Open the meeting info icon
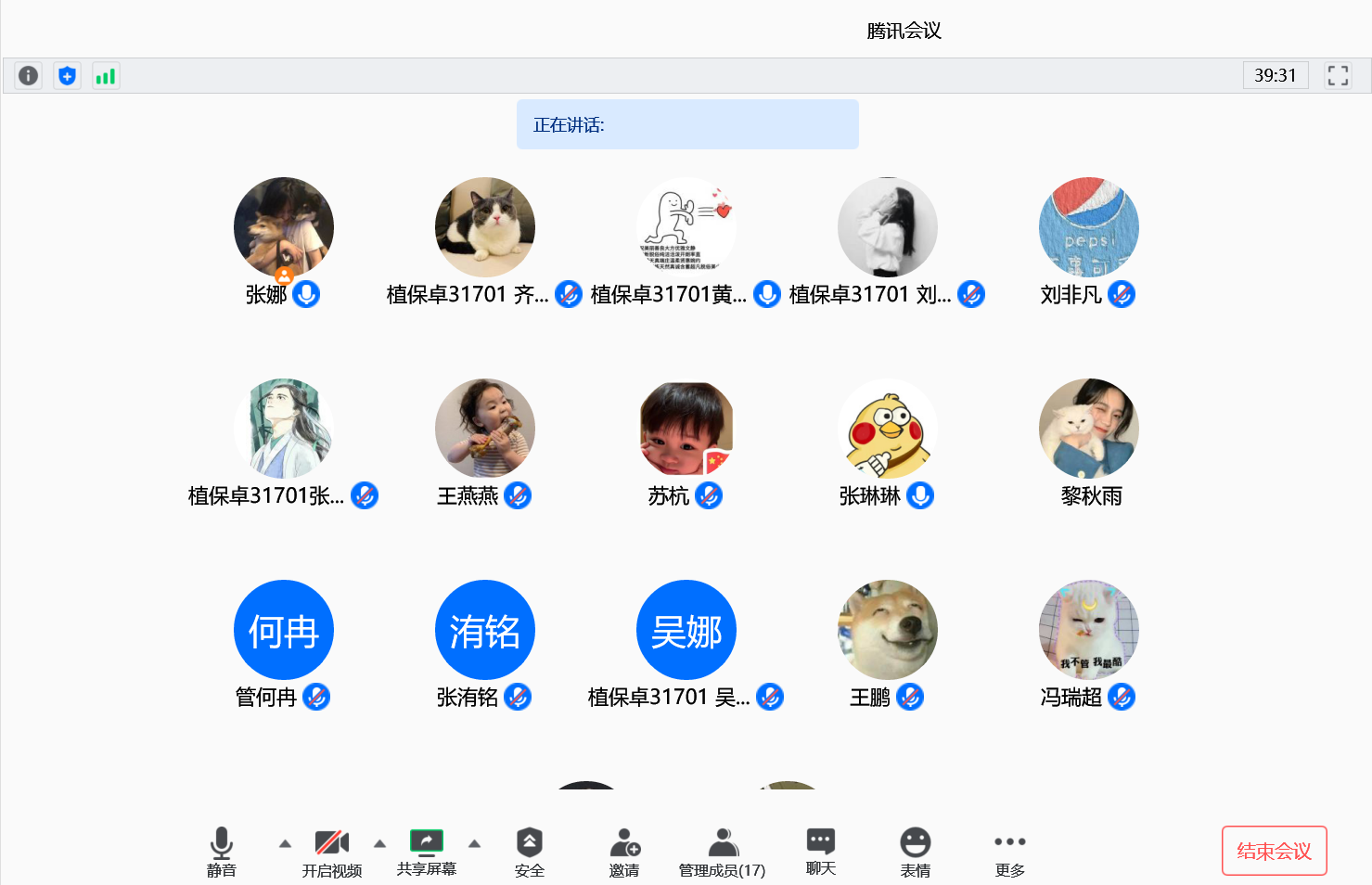This screenshot has width=1372, height=885. pyautogui.click(x=29, y=76)
